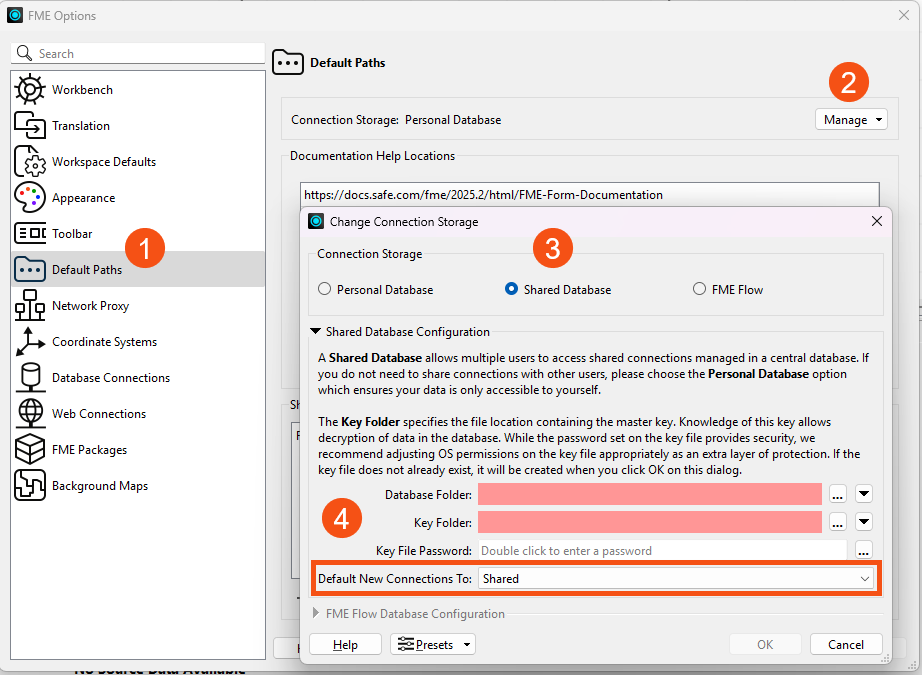Open the Workbench settings icon

(x=29, y=90)
